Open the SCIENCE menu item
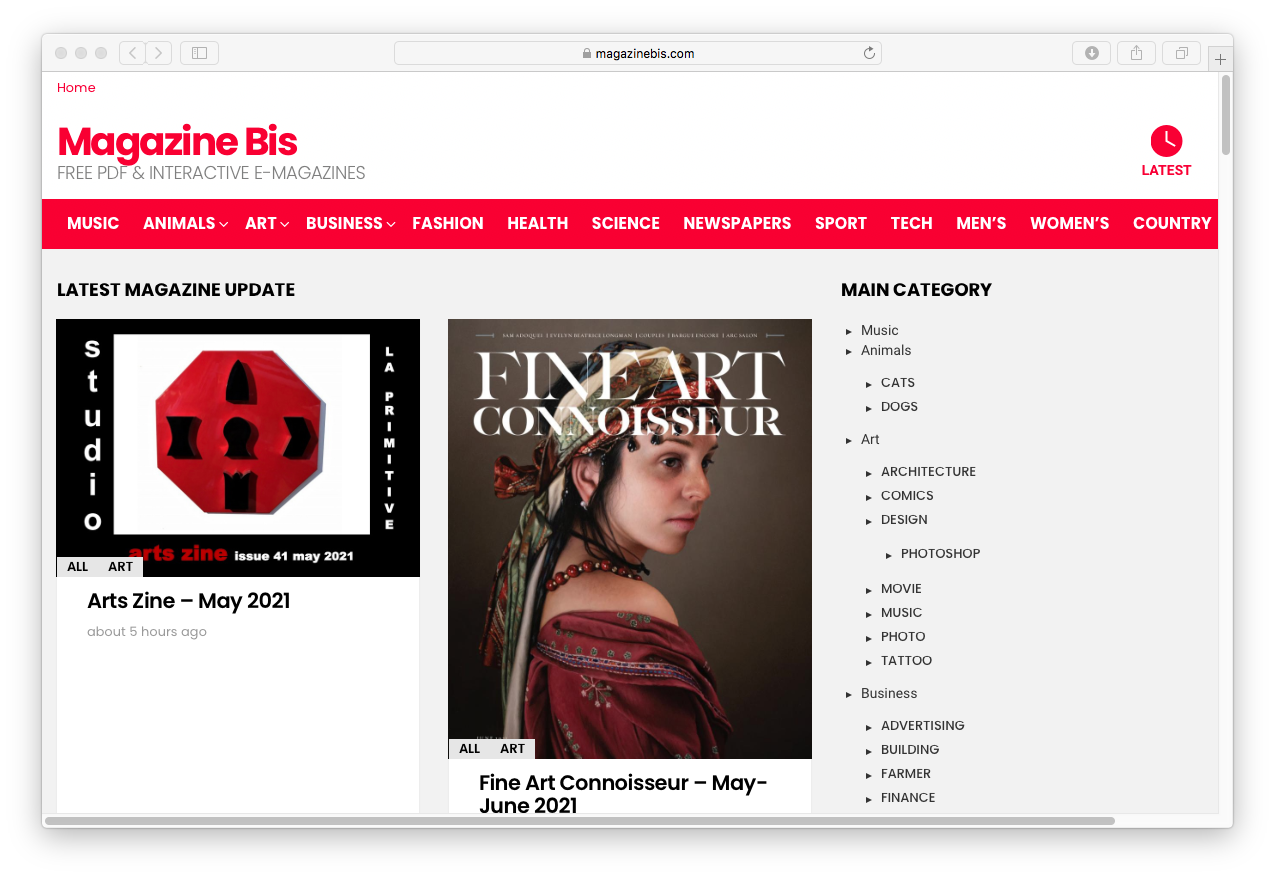The width and height of the screenshot is (1275, 878). (x=626, y=223)
